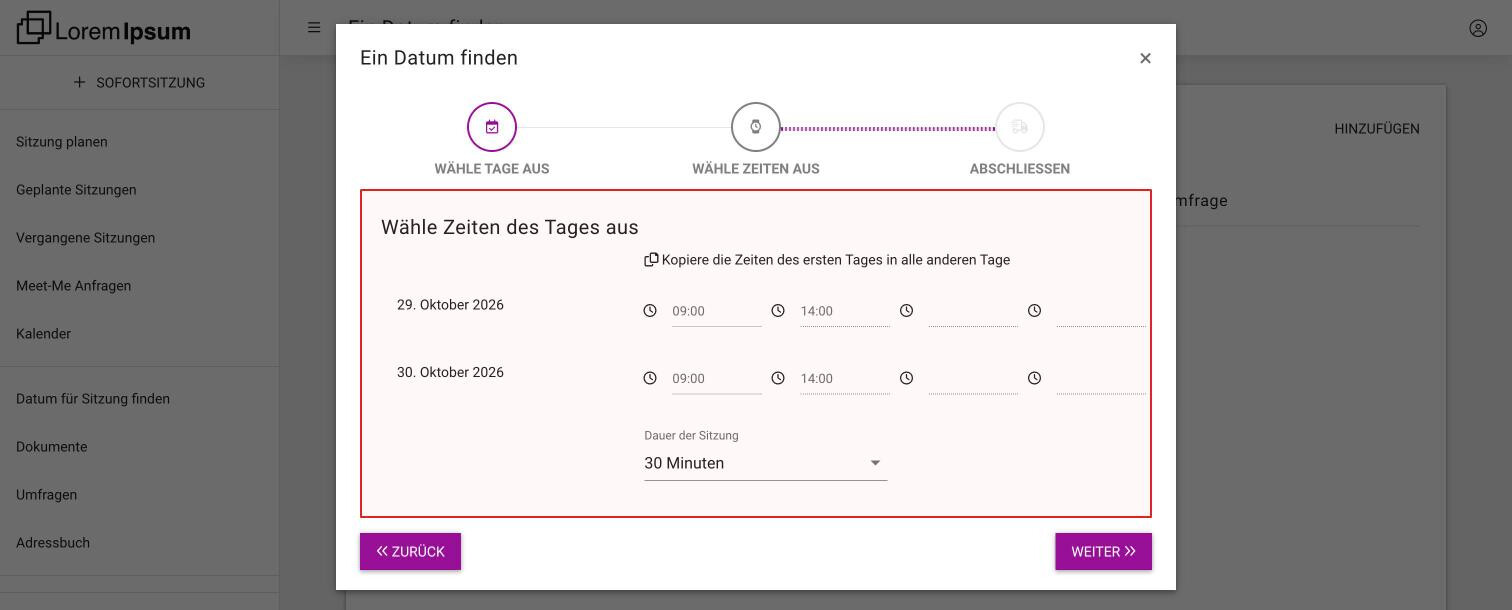Edit the 14:00 time for 30. Oktober
Viewport: 1512px width, 610px height.
tap(845, 378)
